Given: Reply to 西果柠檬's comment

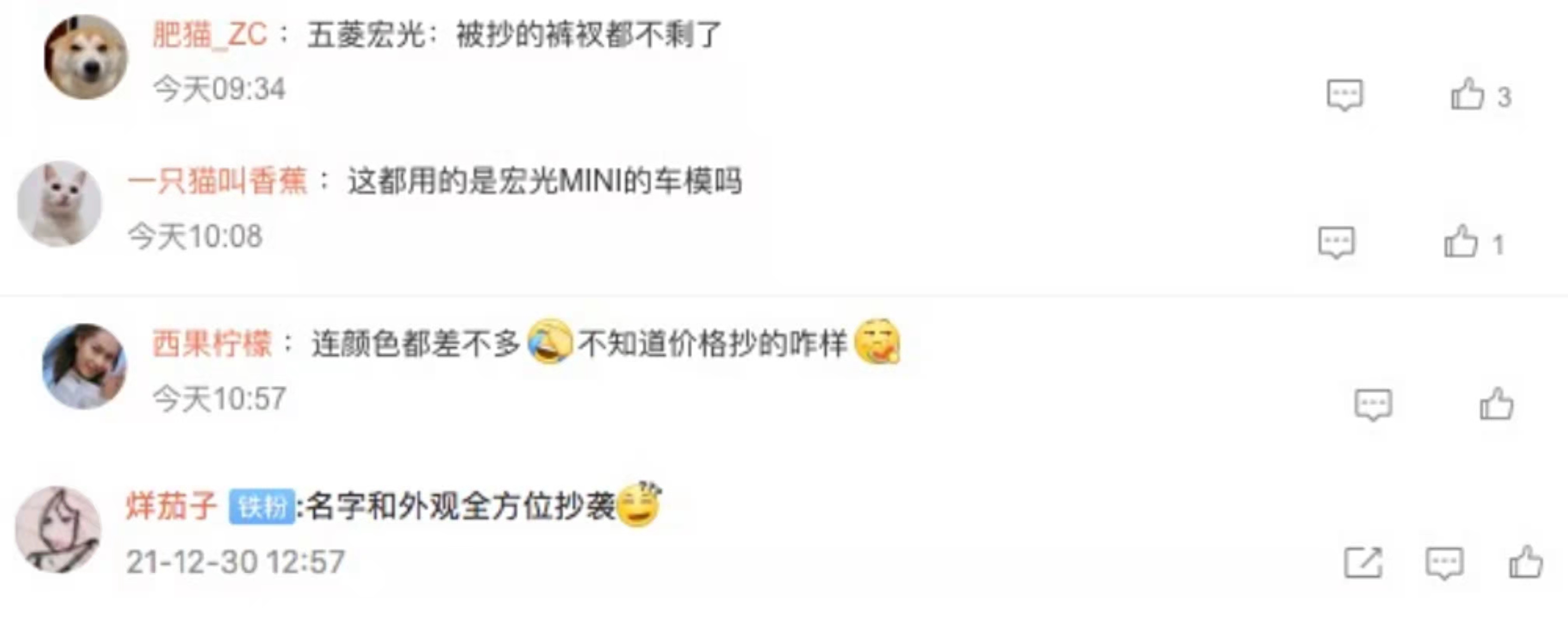Looking at the screenshot, I should [1373, 404].
